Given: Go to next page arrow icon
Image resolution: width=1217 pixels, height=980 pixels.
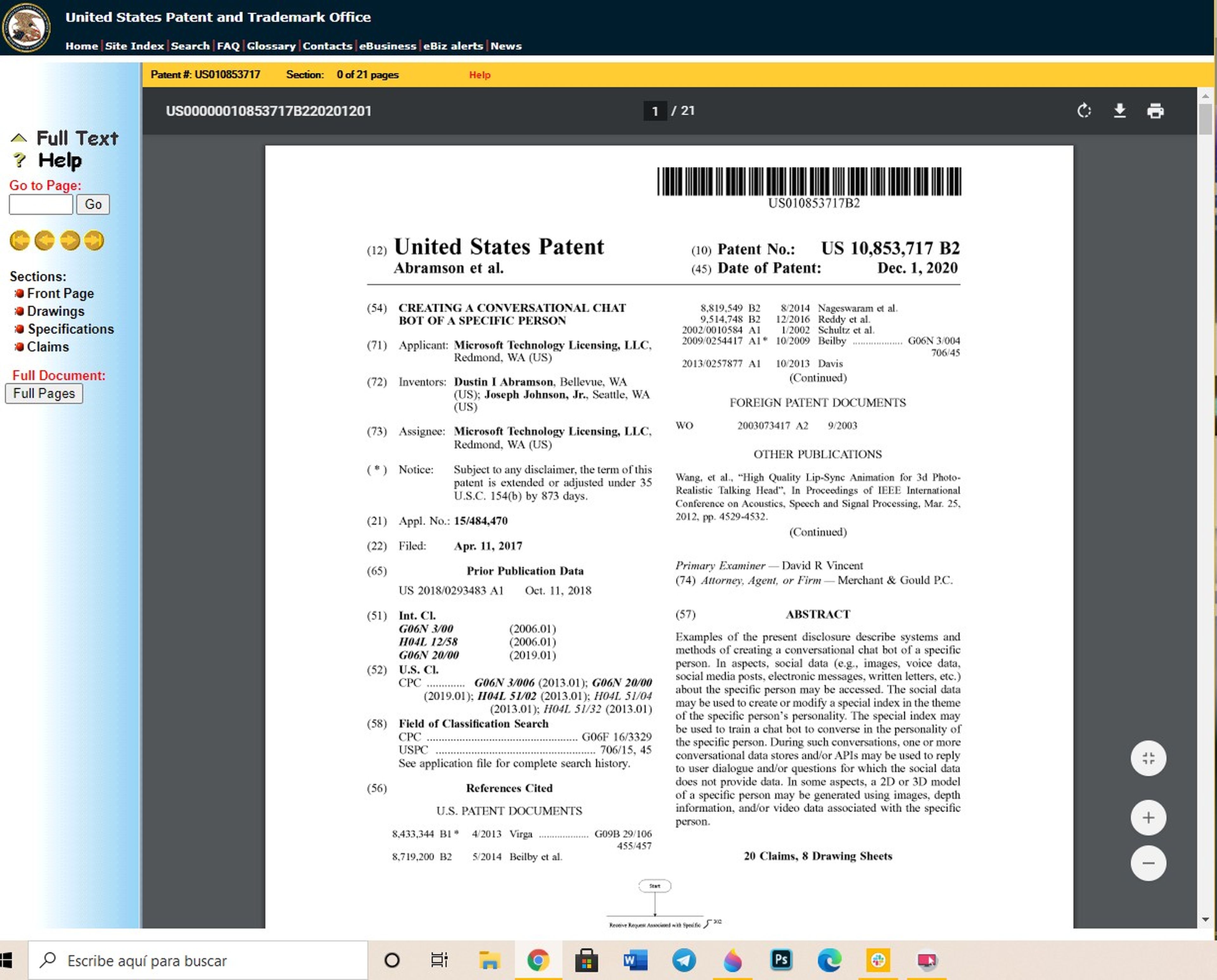Looking at the screenshot, I should click(x=69, y=240).
